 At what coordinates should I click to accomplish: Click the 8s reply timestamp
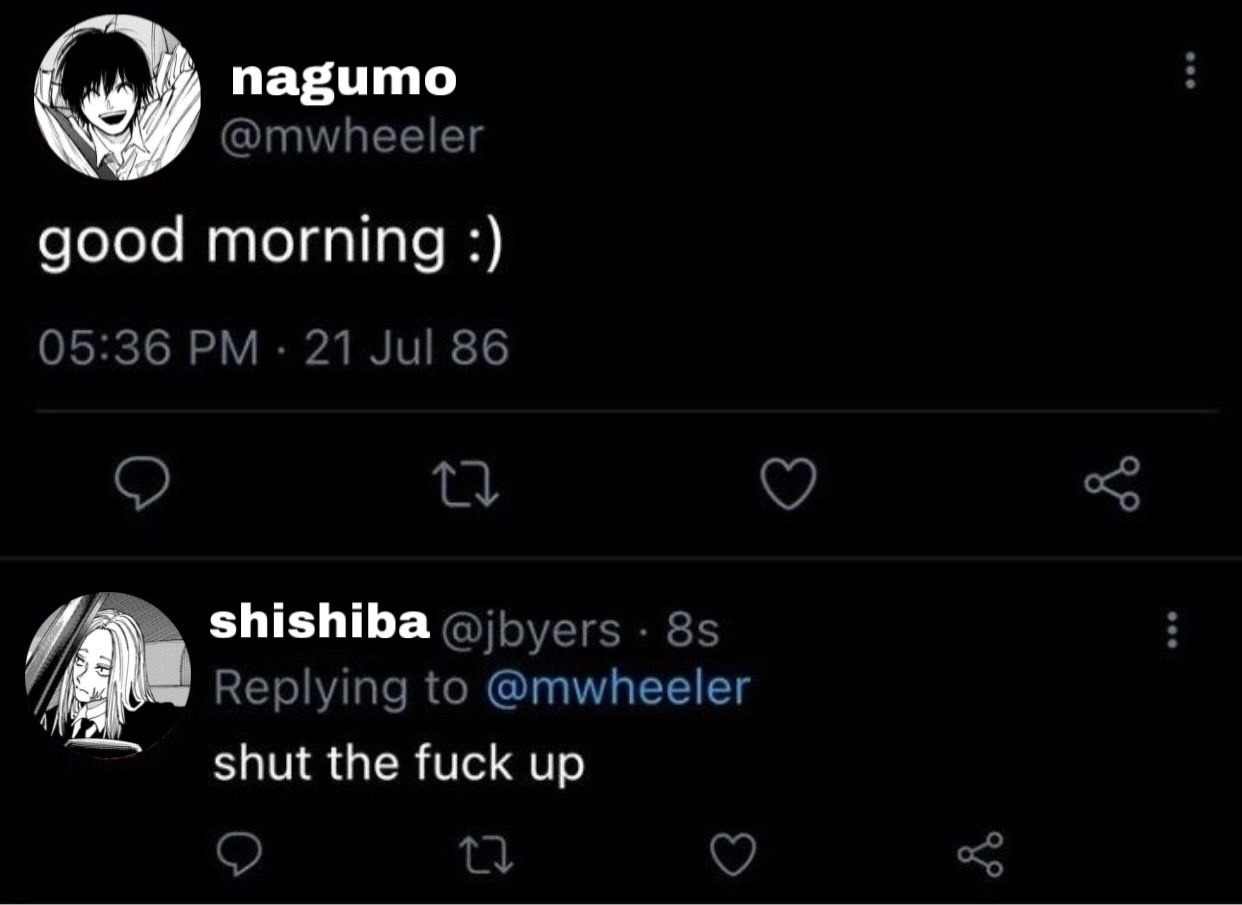692,630
